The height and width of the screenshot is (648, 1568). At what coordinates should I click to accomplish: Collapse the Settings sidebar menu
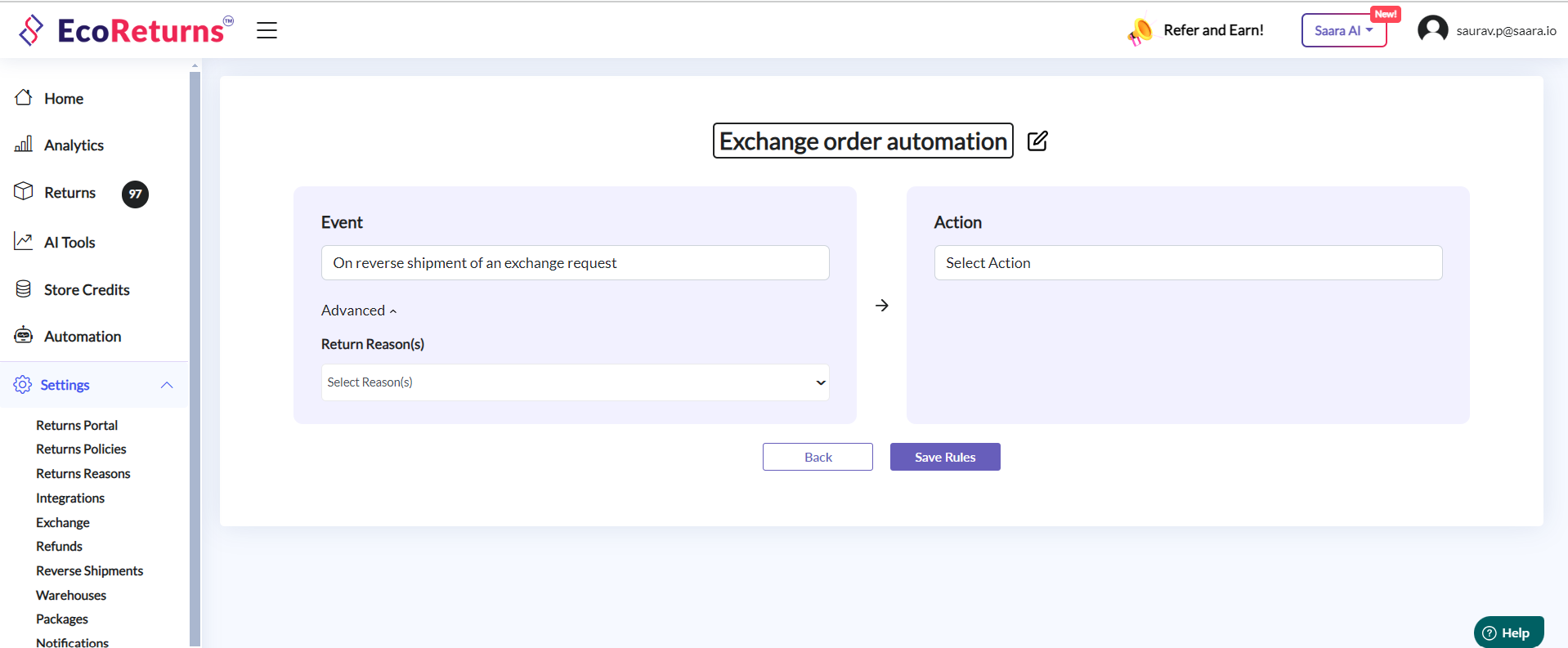pyautogui.click(x=167, y=385)
